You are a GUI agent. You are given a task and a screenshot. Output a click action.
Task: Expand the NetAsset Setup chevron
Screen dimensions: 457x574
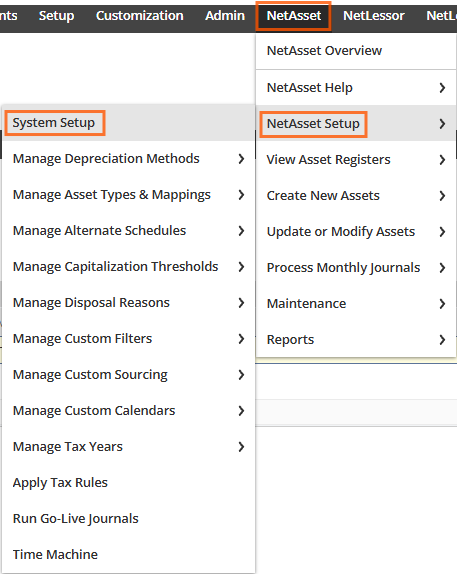tap(442, 124)
